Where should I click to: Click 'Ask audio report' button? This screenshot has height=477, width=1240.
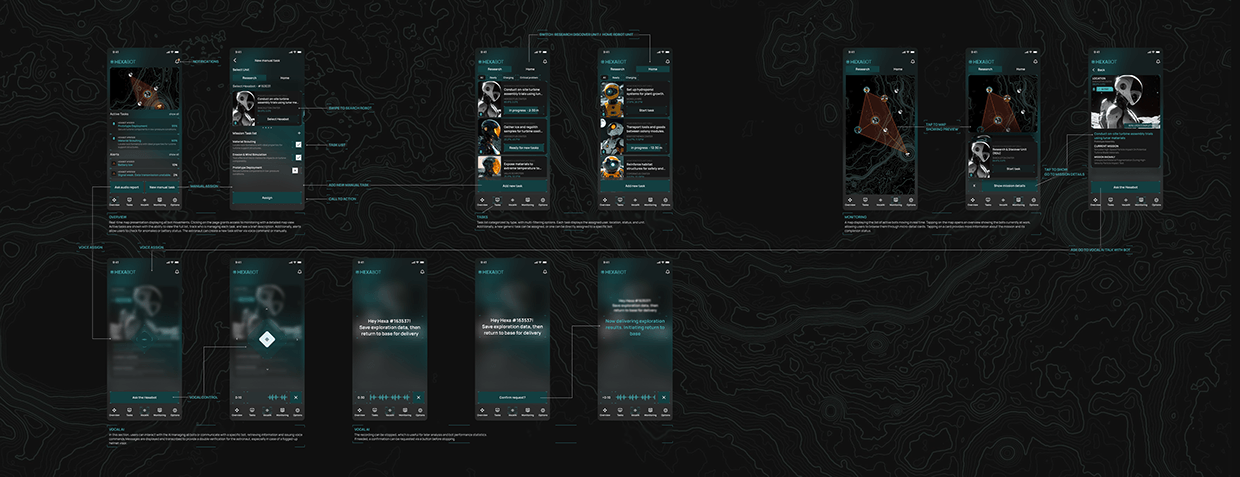(126, 187)
